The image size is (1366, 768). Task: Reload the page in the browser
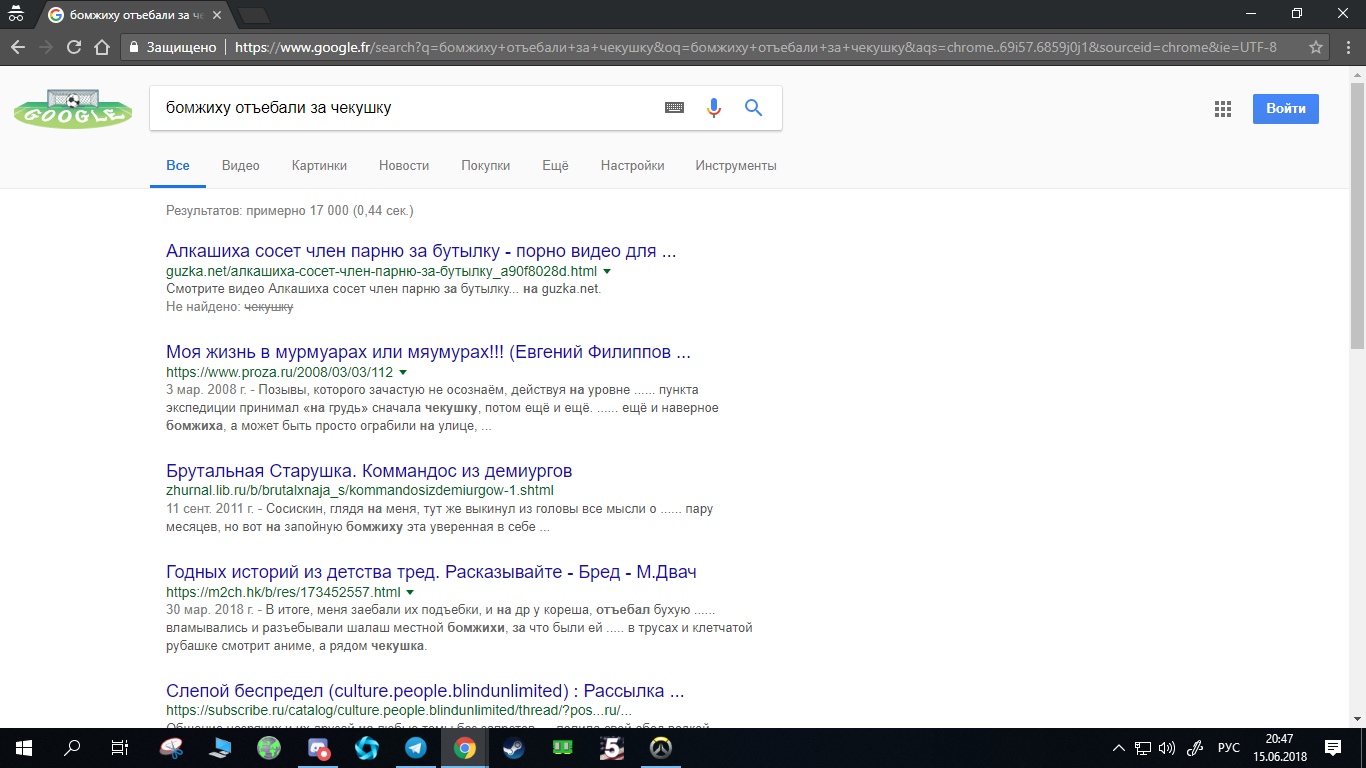pos(73,47)
